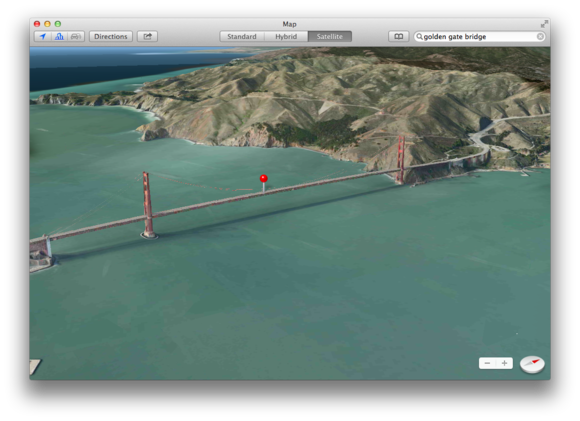
Task: Clear the search field text
Action: (540, 37)
